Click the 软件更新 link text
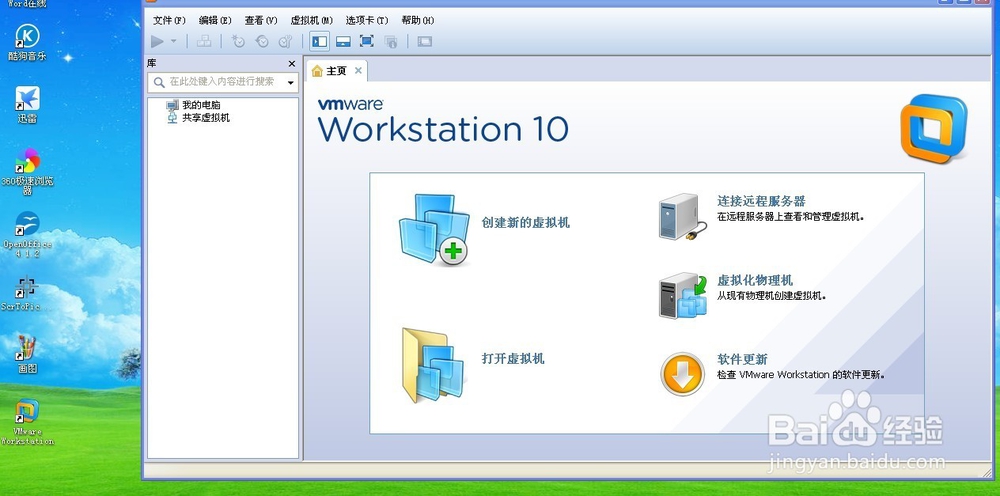The height and width of the screenshot is (496, 1000). (x=742, y=360)
